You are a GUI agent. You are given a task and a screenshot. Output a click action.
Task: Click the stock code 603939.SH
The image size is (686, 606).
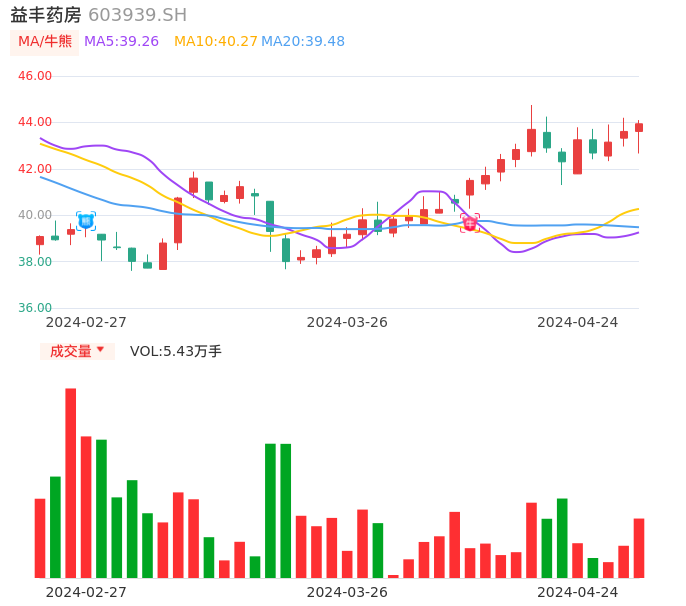137,15
